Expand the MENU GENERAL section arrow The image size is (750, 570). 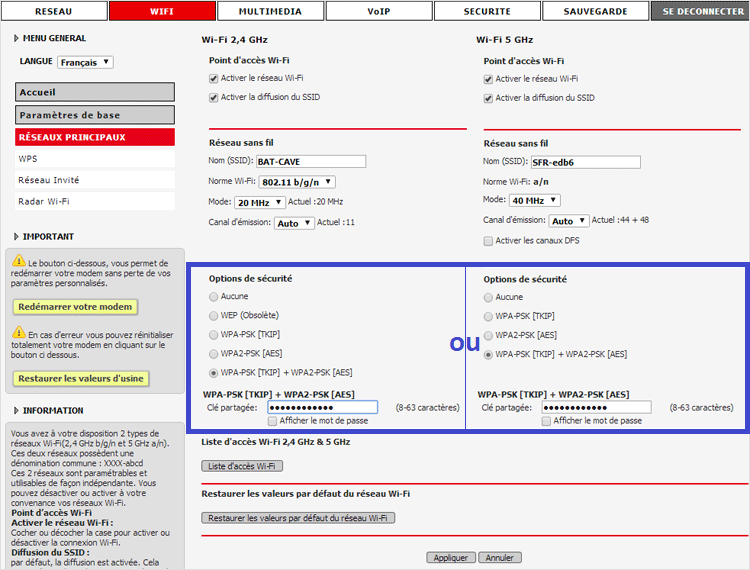pyautogui.click(x=17, y=38)
